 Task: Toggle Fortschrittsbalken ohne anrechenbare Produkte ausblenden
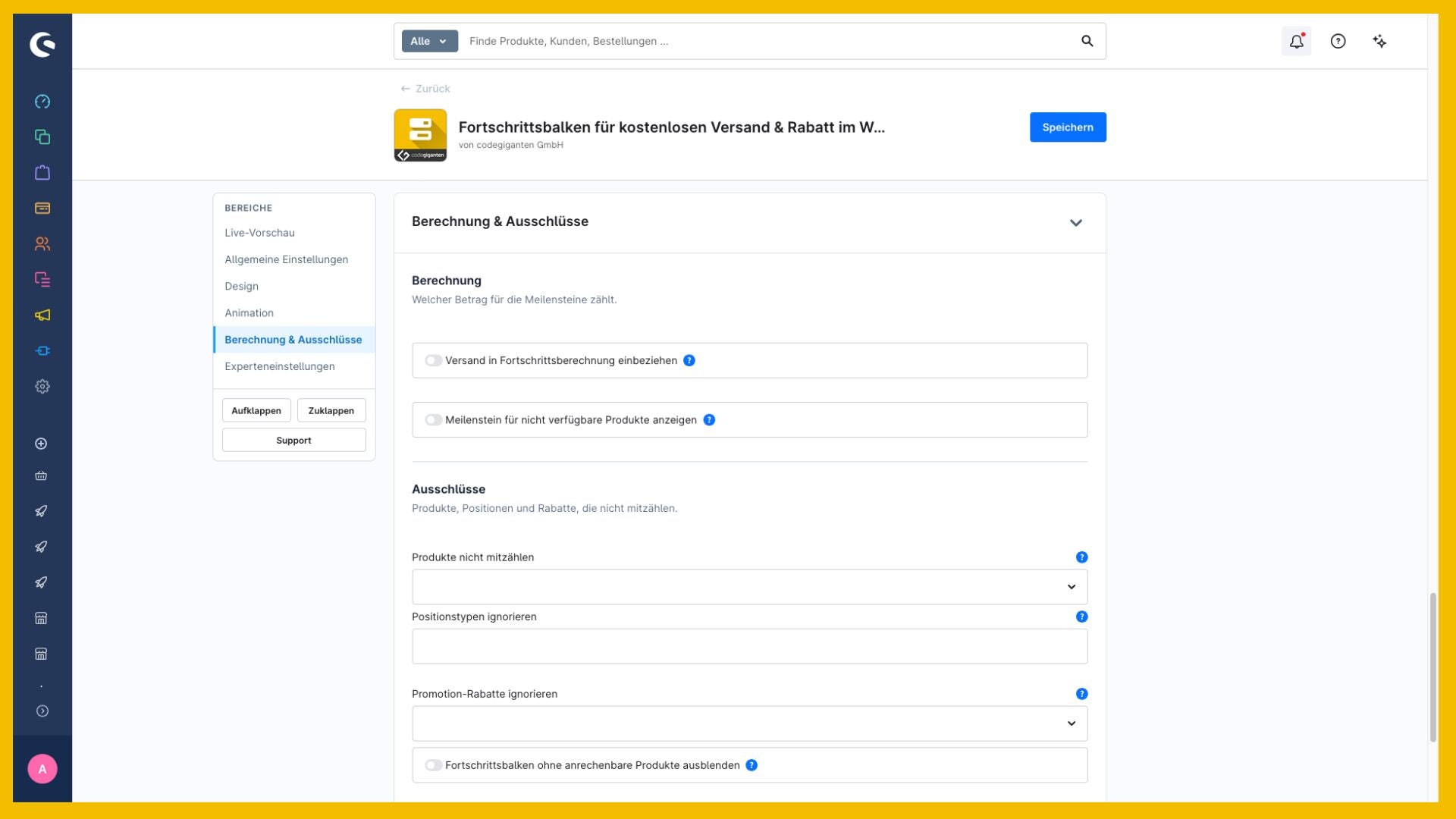pyautogui.click(x=433, y=766)
